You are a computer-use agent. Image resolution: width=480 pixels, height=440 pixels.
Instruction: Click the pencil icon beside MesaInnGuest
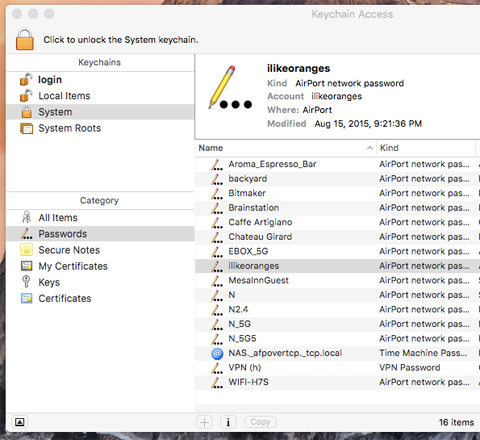(217, 281)
